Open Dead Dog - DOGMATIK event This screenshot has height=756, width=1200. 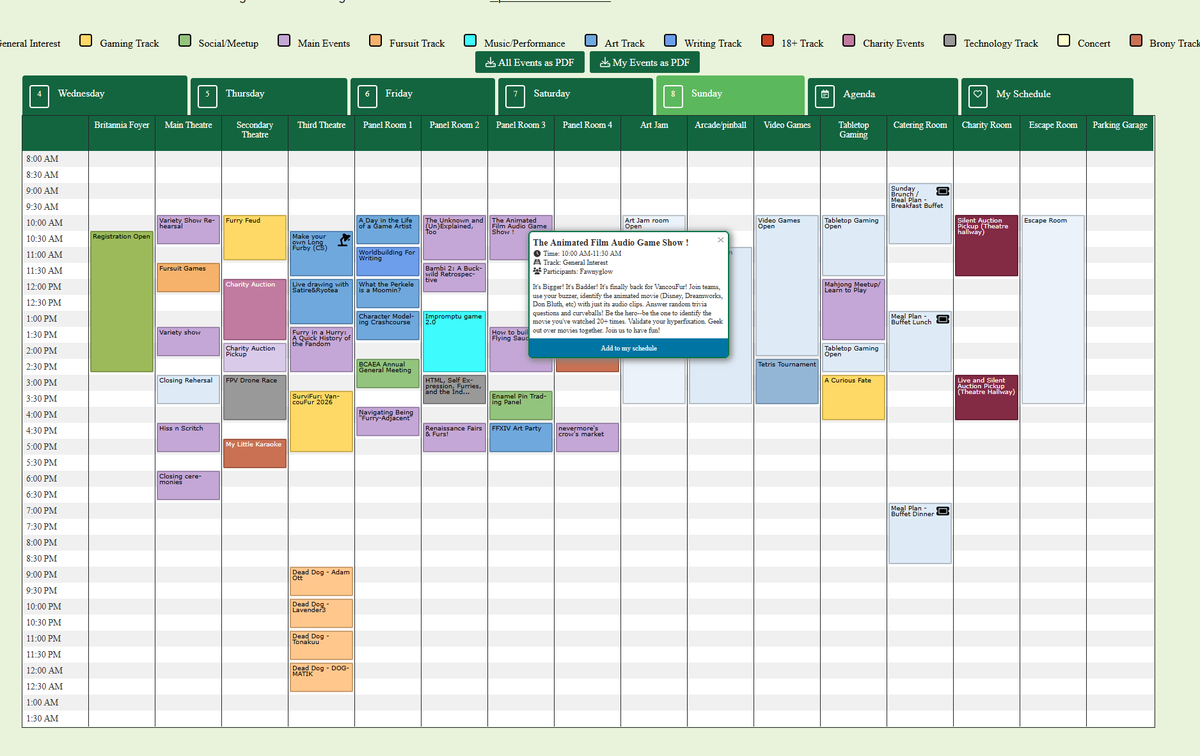point(321,677)
